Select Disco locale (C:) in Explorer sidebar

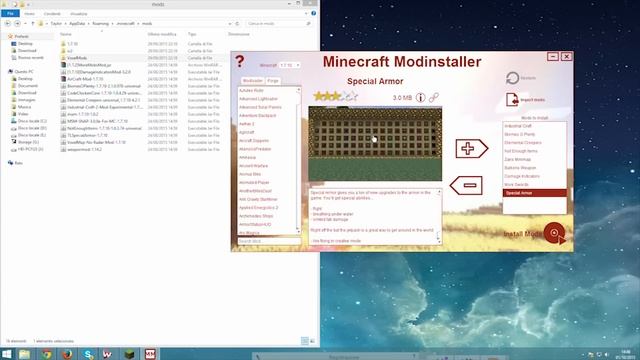coord(32,121)
